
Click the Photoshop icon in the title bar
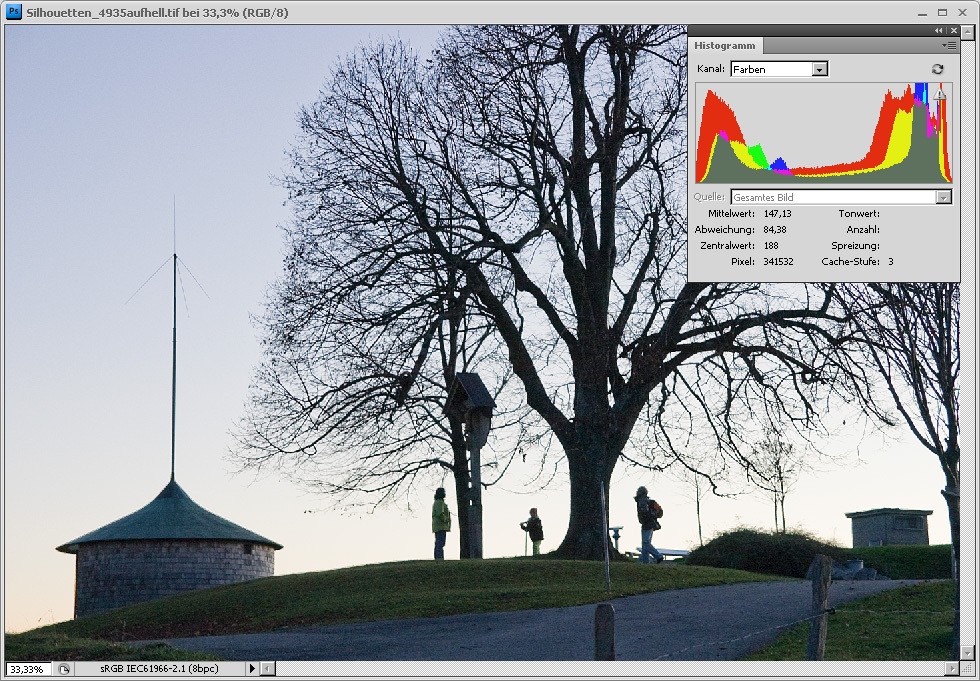[x=14, y=12]
